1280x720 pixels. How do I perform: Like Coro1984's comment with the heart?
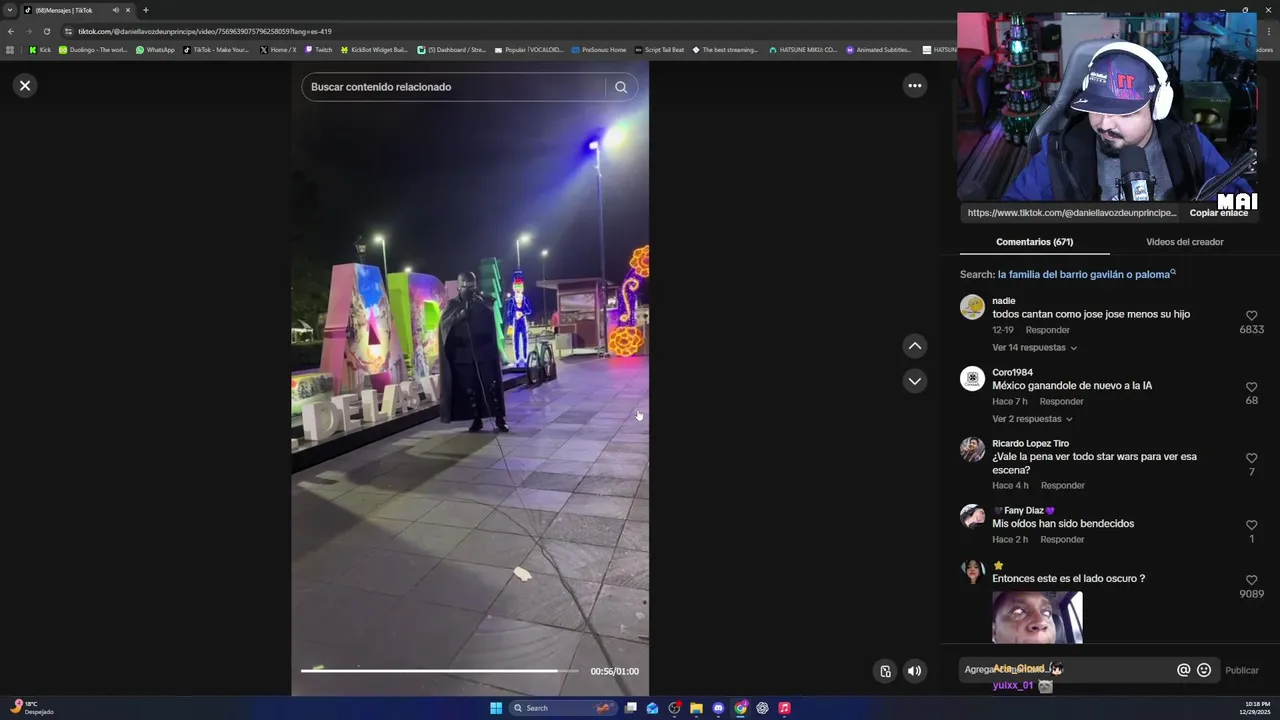1251,387
